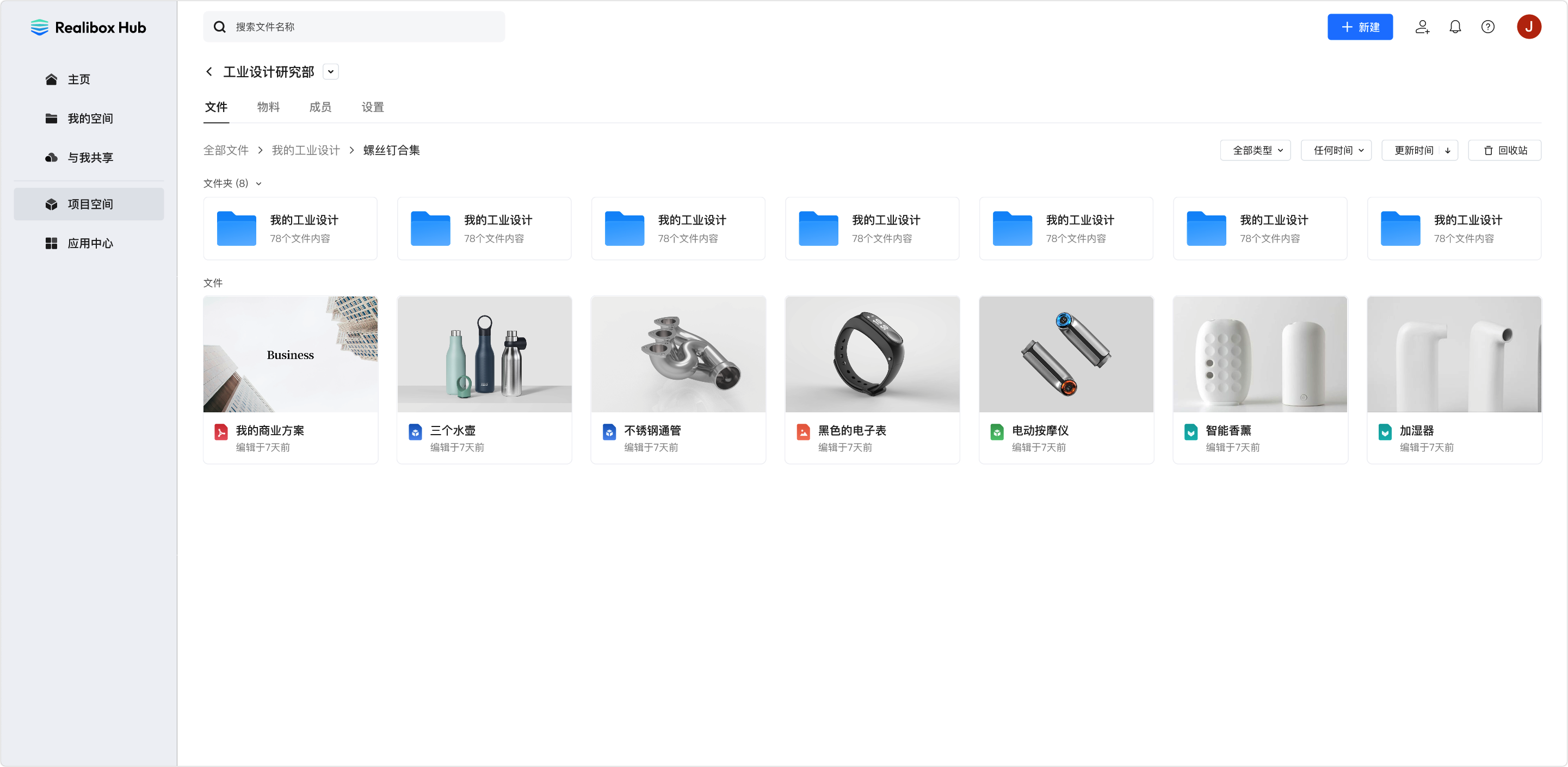The height and width of the screenshot is (767, 1568).
Task: Click the 电动按摩仪 file name
Action: click(x=1040, y=430)
